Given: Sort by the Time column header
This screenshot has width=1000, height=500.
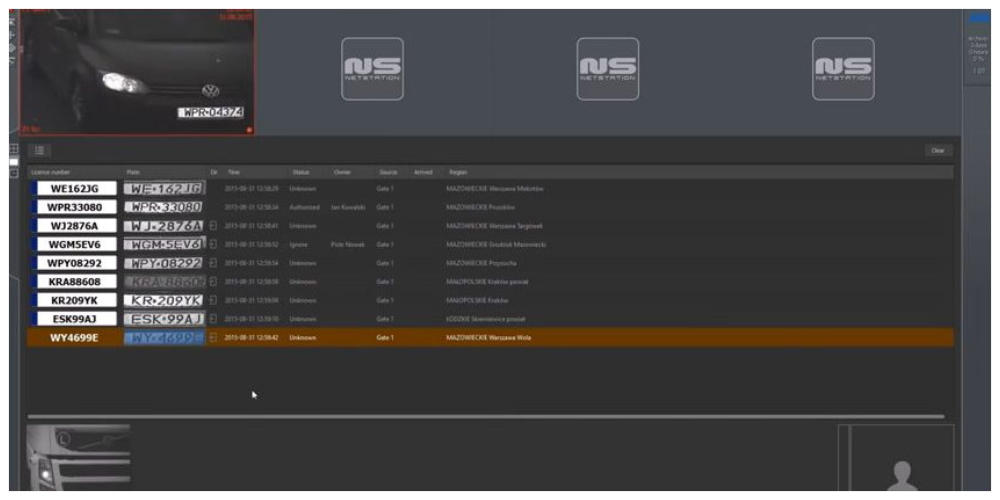Looking at the screenshot, I should tap(234, 172).
